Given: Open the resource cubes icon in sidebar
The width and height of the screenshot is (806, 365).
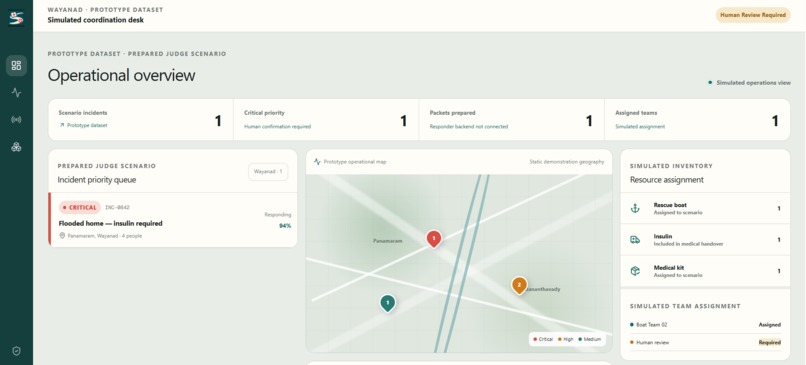Looking at the screenshot, I should tap(16, 147).
